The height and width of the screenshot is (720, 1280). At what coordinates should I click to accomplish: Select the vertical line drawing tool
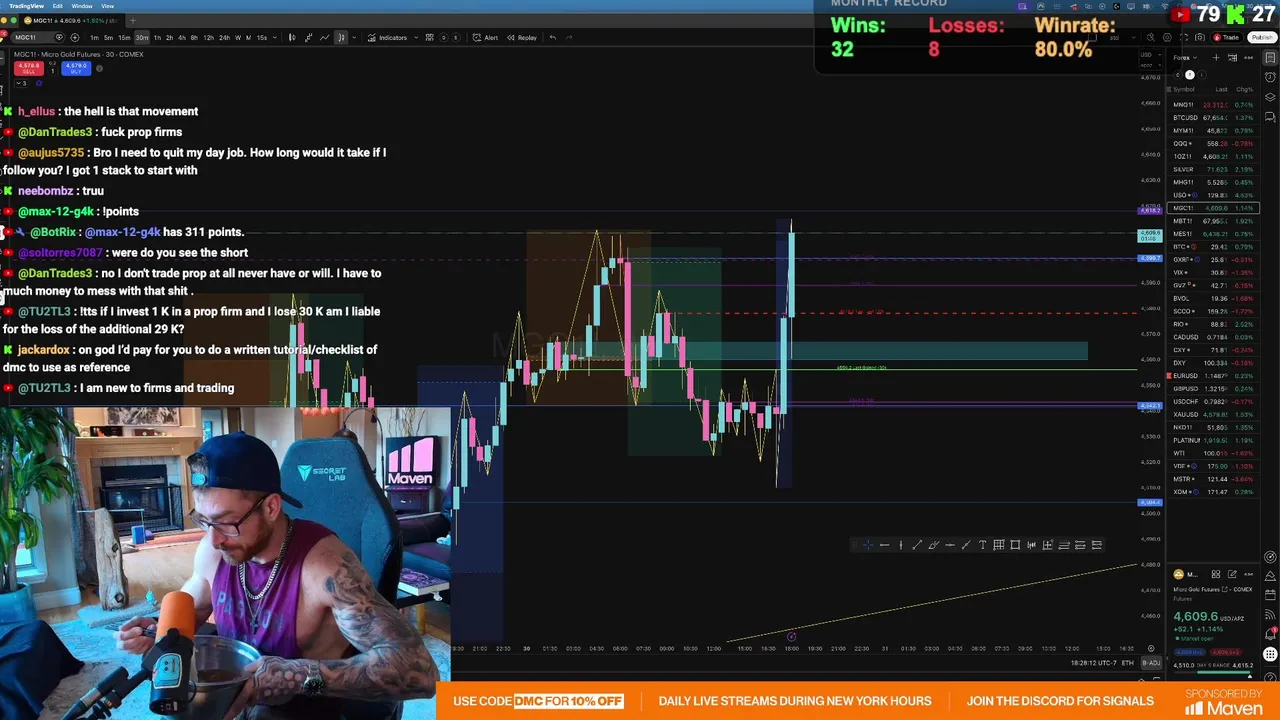(901, 545)
